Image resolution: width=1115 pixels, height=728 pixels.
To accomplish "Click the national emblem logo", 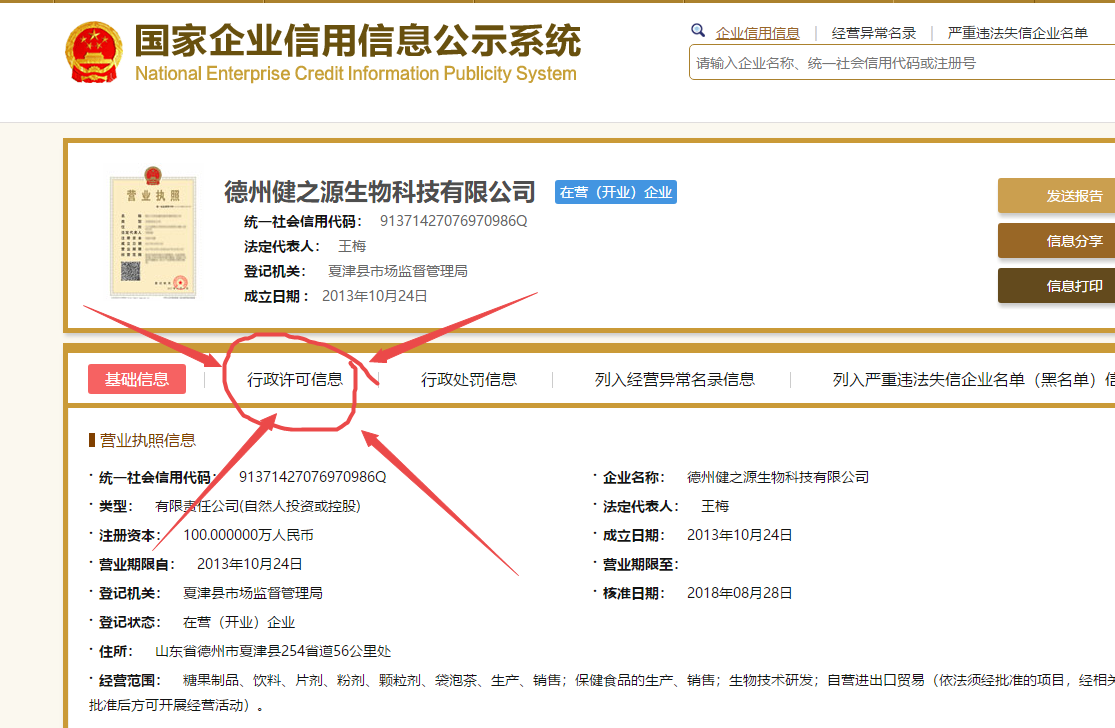I will coord(94,46).
